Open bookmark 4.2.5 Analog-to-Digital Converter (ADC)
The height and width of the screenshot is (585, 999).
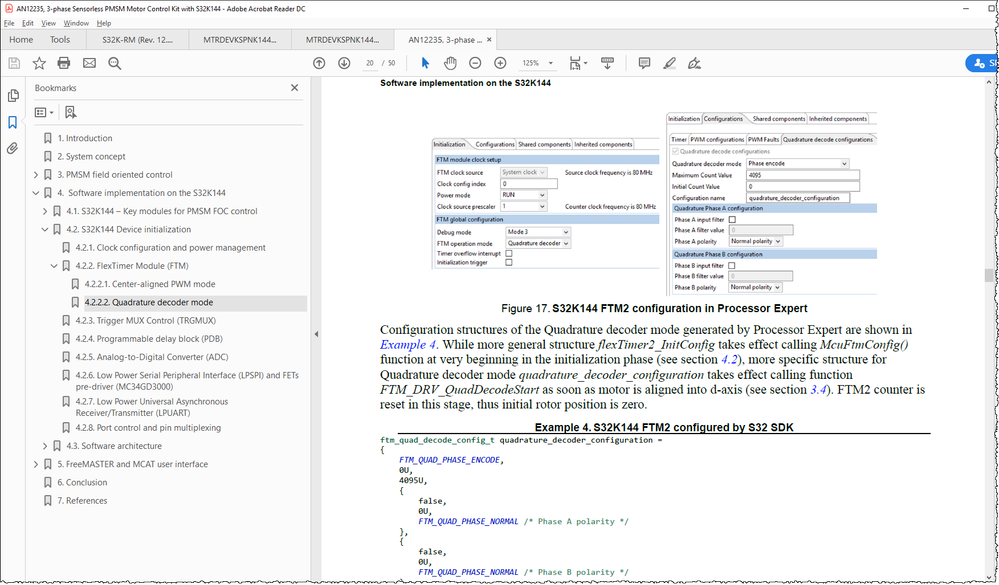152,358
